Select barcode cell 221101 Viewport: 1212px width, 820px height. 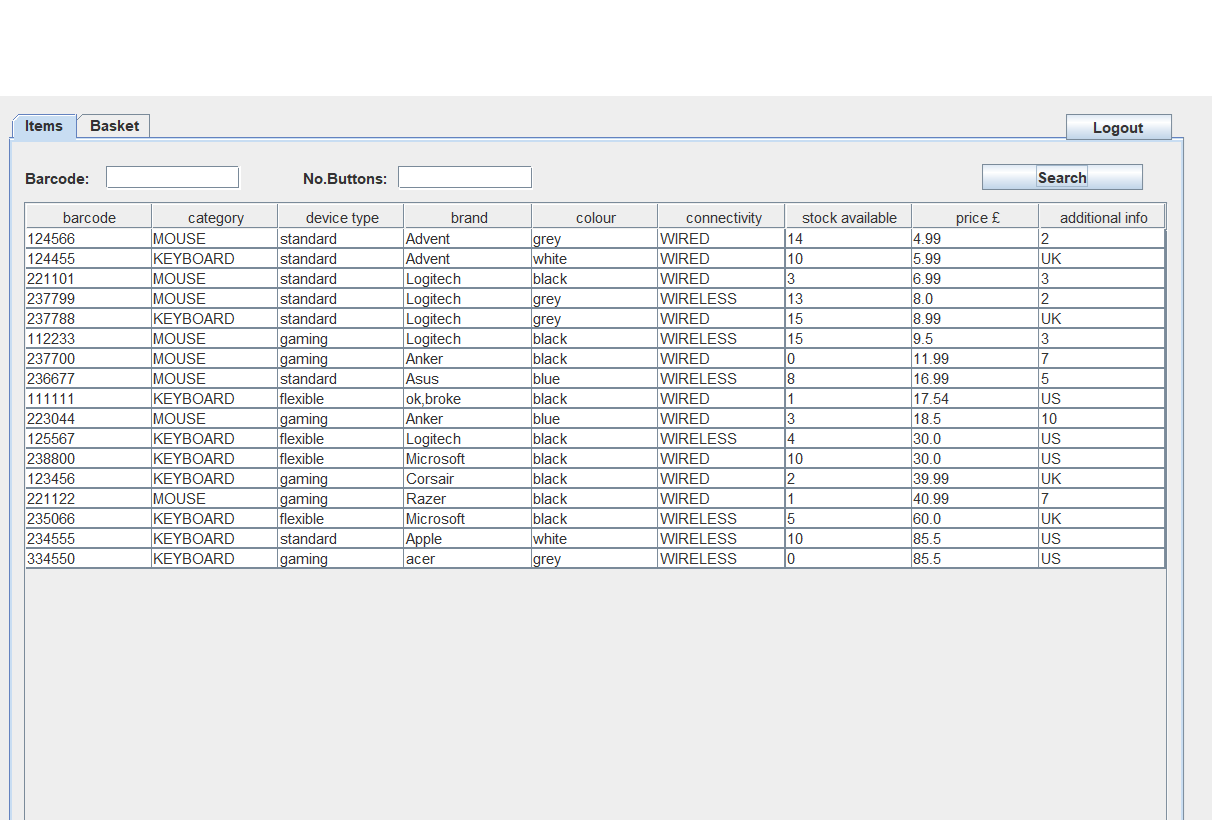pyautogui.click(x=88, y=279)
